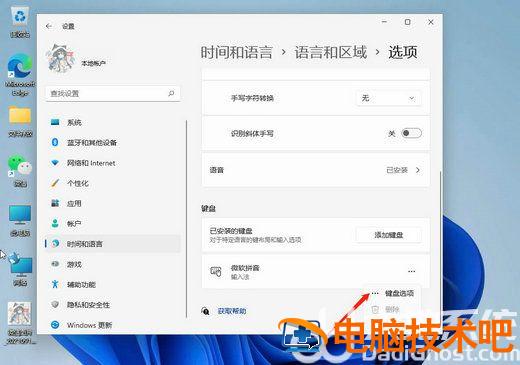Open the 帐户 category
This screenshot has height=365, width=520.
(x=113, y=224)
